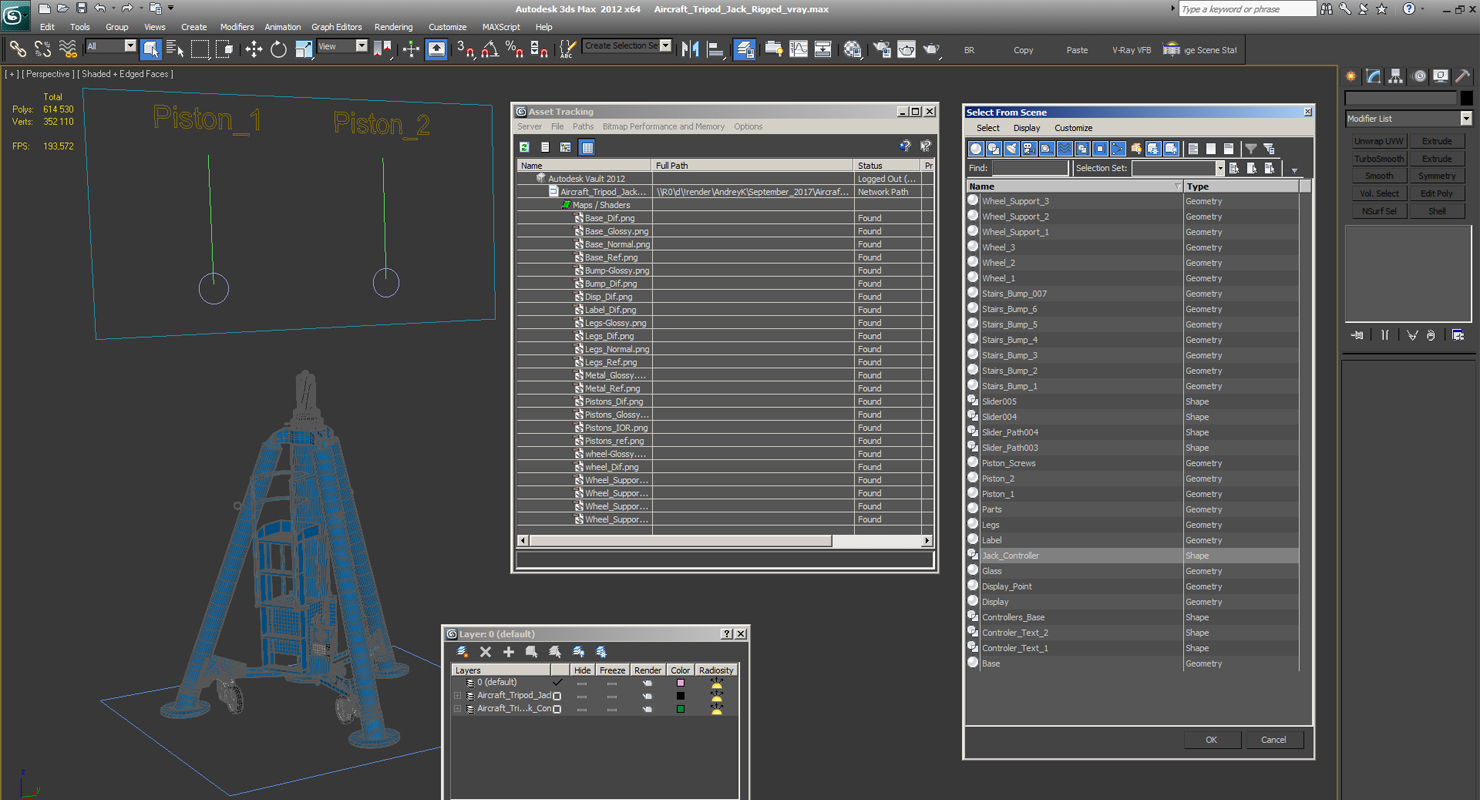The width and height of the screenshot is (1480, 800).
Task: Choose the Select and Rotate tool
Action: pos(279,49)
